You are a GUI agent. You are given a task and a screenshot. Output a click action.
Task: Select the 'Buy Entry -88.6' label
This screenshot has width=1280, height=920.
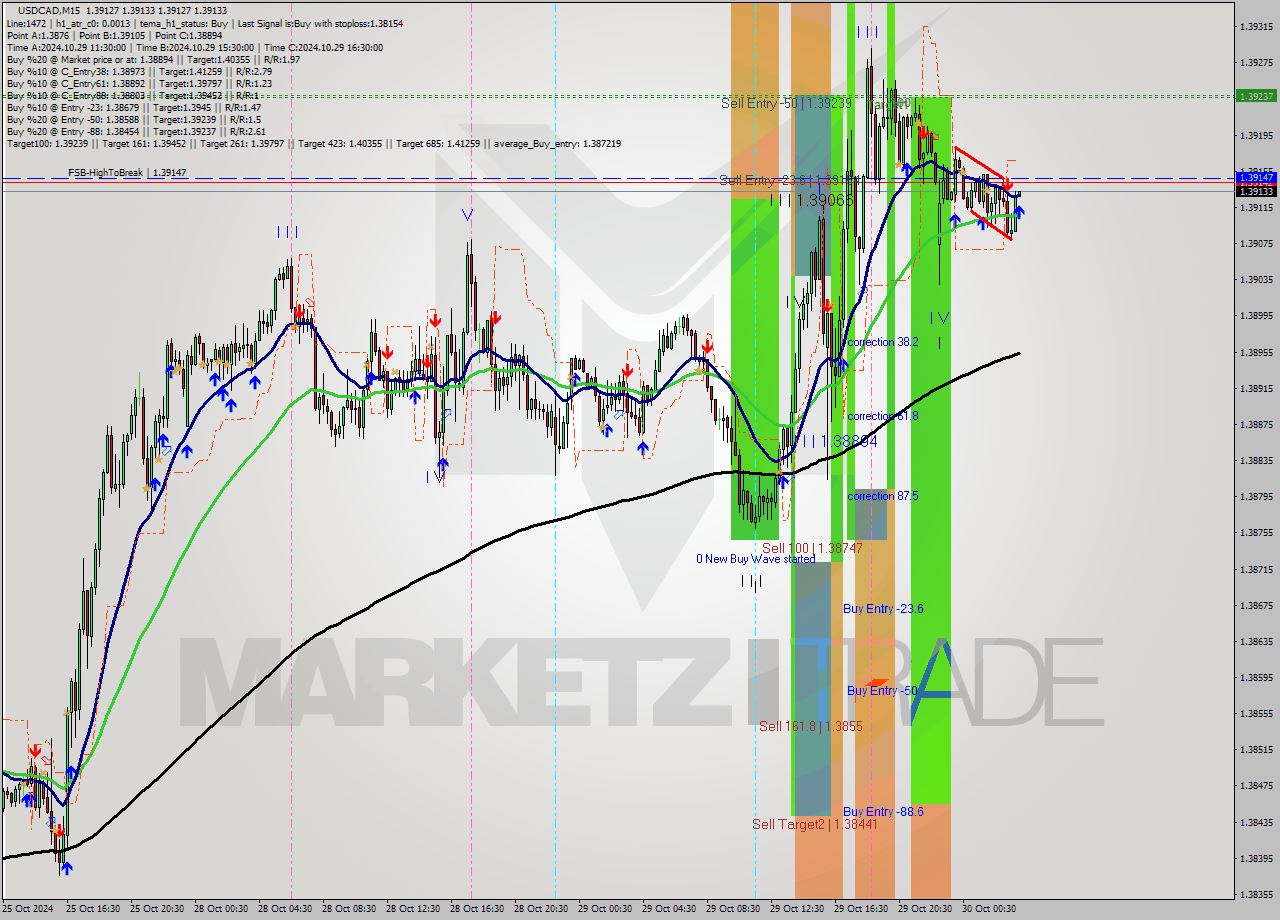tap(883, 811)
